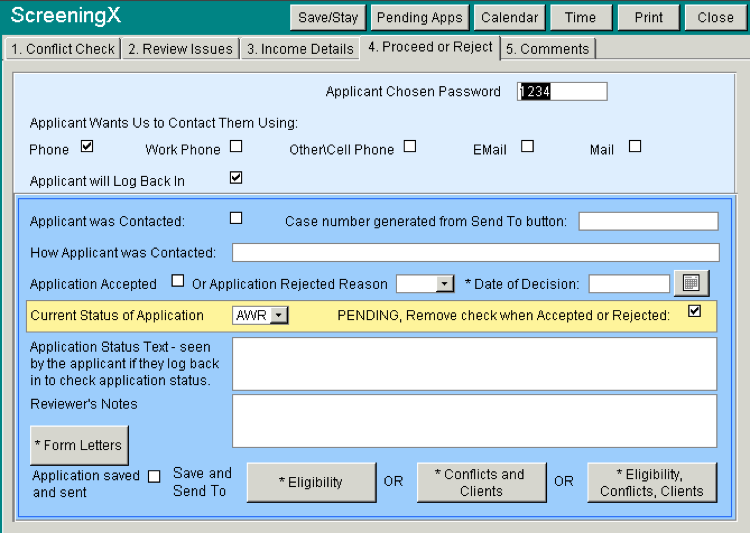
Task: Uncheck the Phone contact checkbox
Action: pos(87,147)
